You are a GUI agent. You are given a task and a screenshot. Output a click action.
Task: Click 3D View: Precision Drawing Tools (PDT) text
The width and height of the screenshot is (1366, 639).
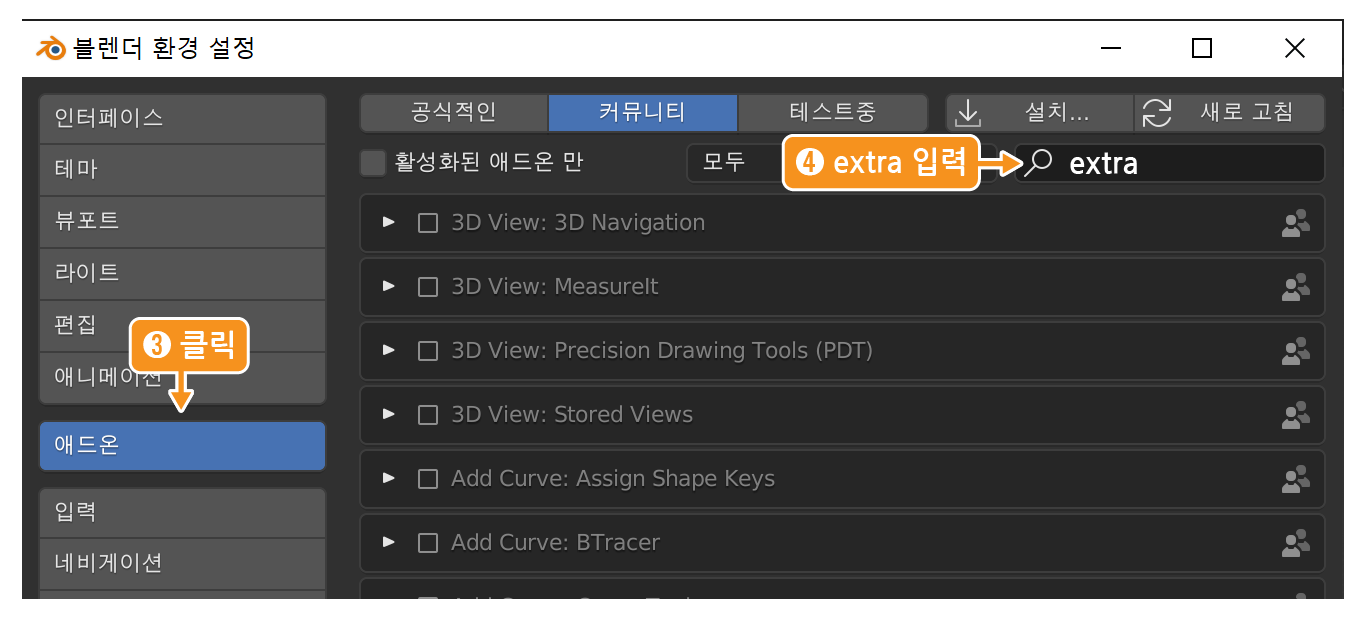tap(662, 351)
